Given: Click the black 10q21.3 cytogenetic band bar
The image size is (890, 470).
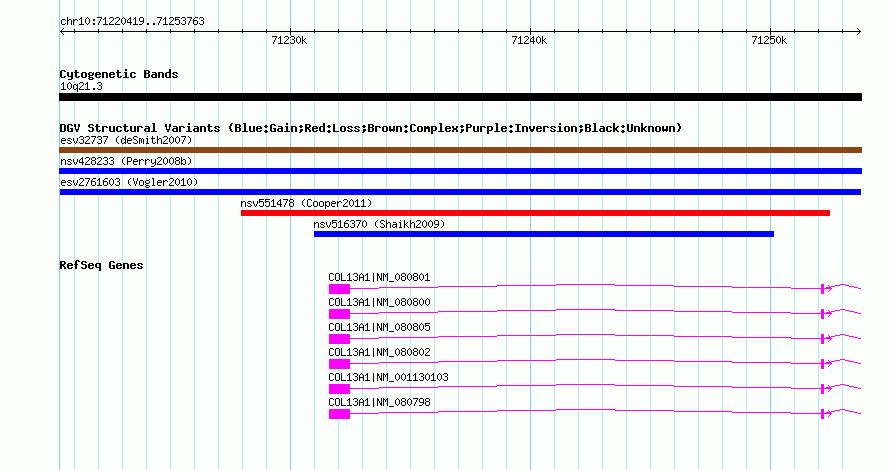Looking at the screenshot, I should pos(460,98).
